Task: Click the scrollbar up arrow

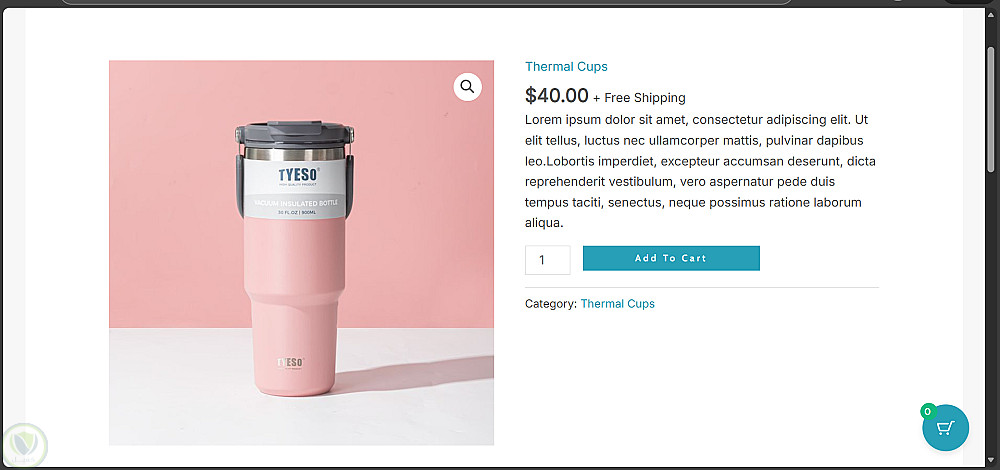Action: click(991, 19)
